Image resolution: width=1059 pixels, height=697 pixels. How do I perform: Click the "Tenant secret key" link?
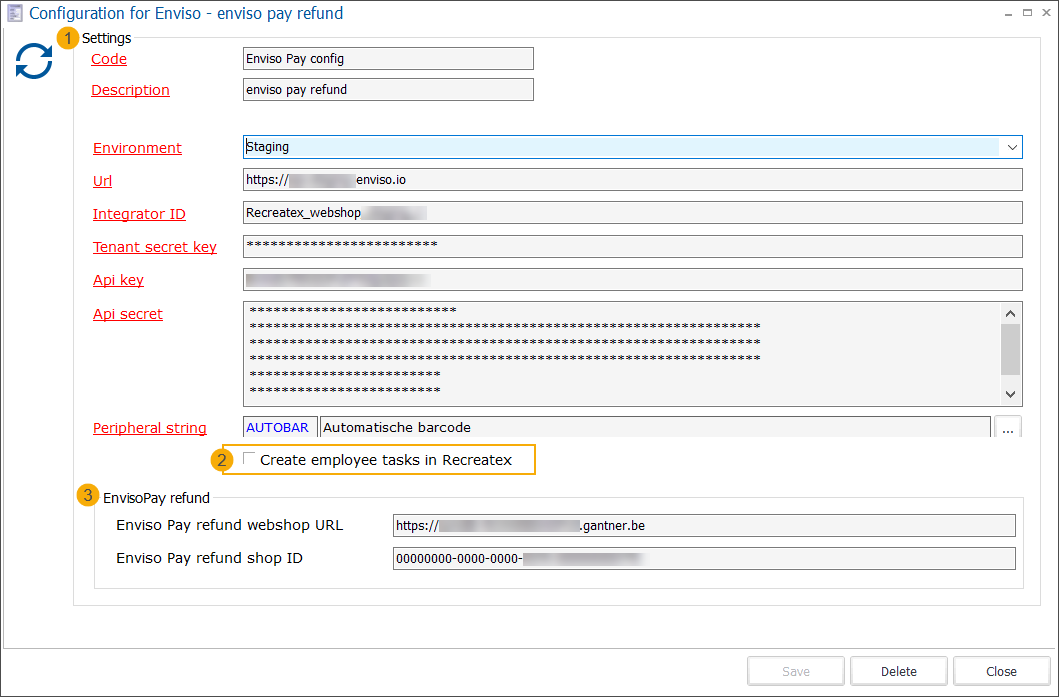(x=154, y=247)
